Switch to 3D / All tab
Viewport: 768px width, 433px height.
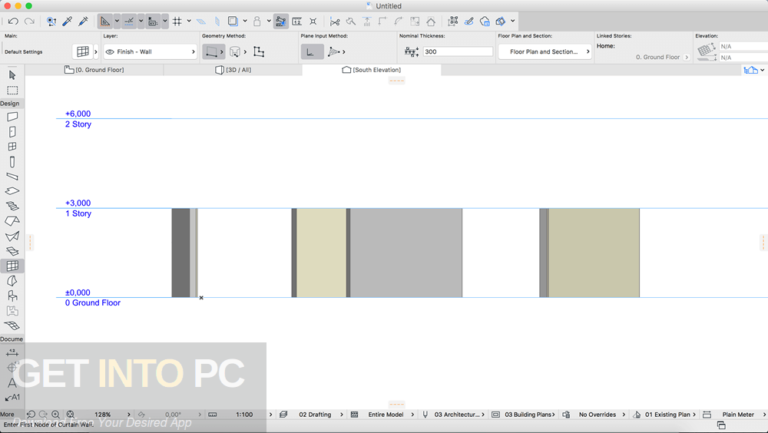(233, 70)
